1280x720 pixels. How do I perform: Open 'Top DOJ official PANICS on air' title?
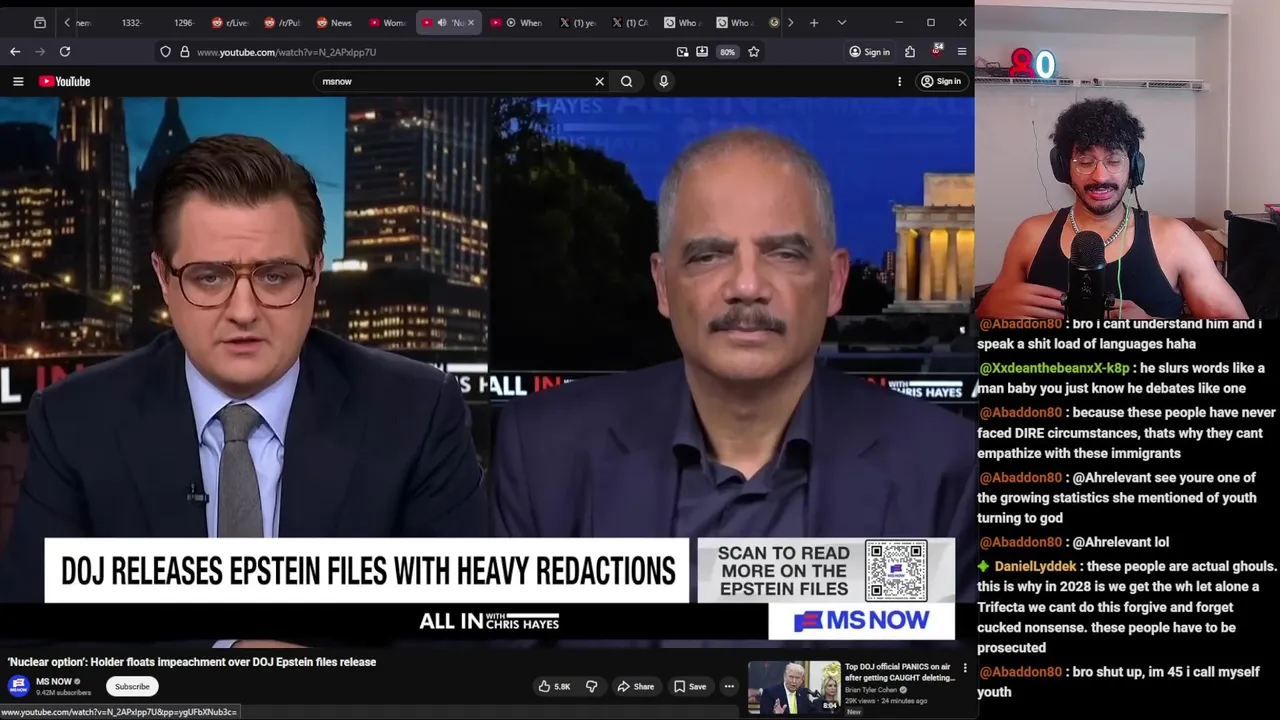point(899,672)
